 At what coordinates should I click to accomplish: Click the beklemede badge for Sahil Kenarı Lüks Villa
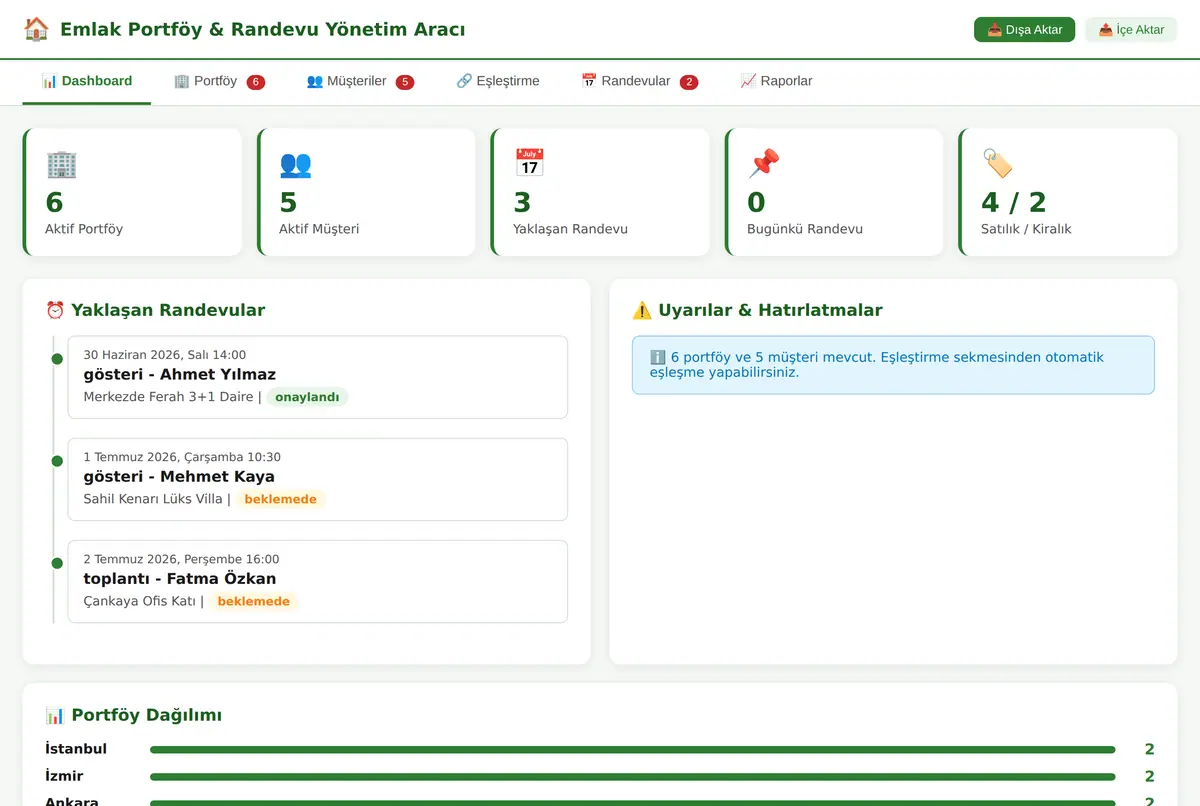tap(280, 499)
